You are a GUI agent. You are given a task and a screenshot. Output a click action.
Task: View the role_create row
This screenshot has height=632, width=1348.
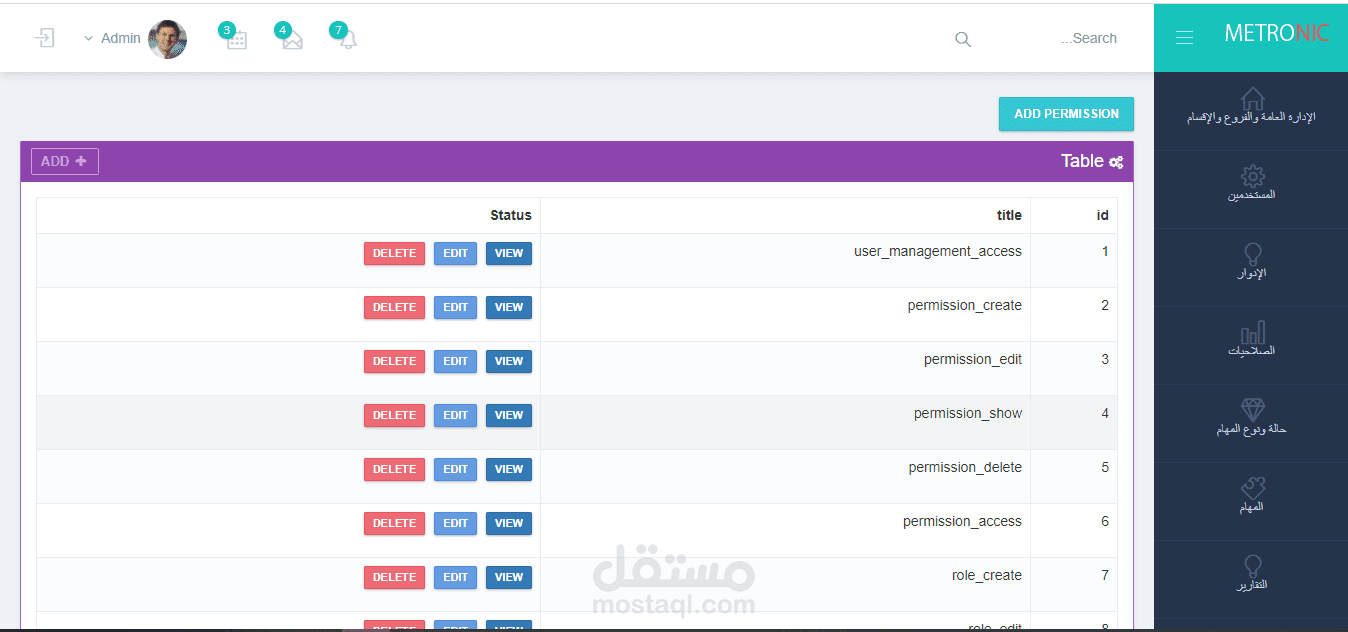[509, 578]
